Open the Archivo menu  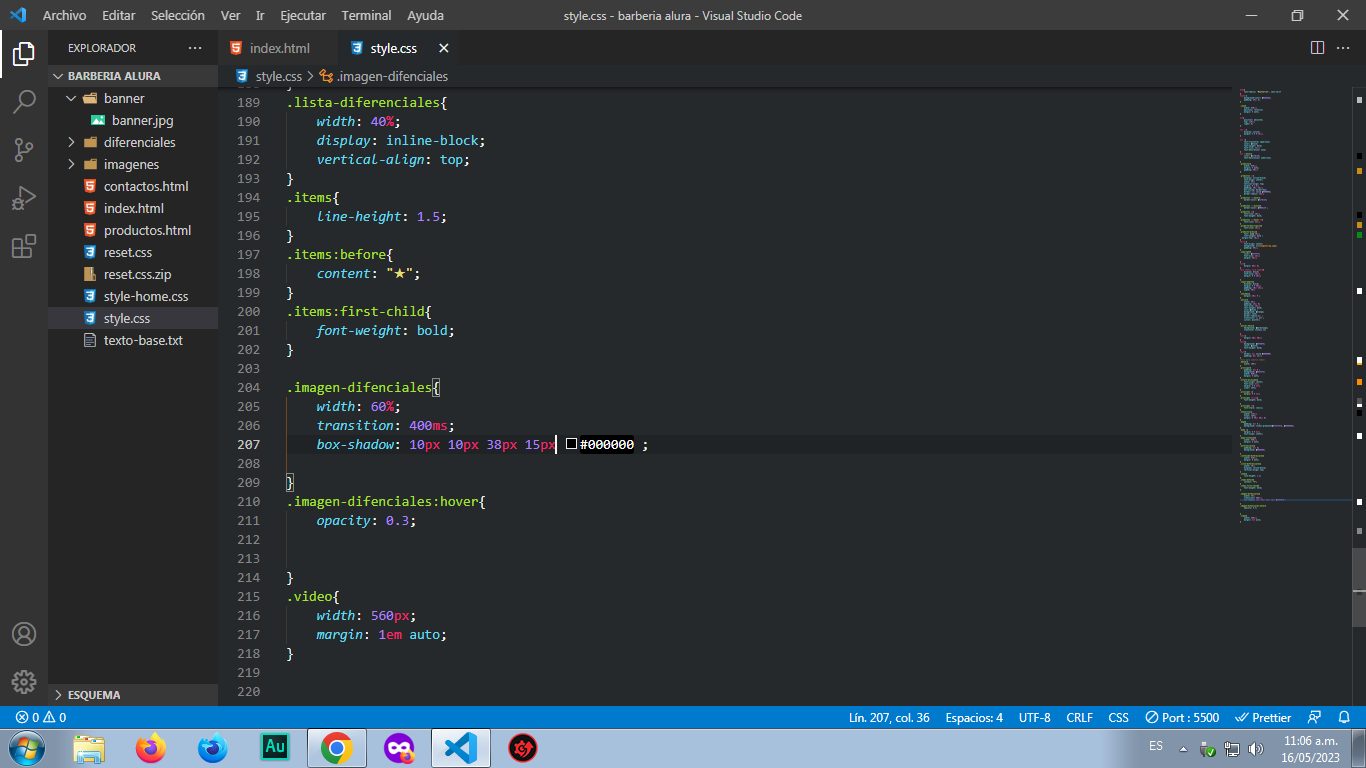[x=64, y=15]
